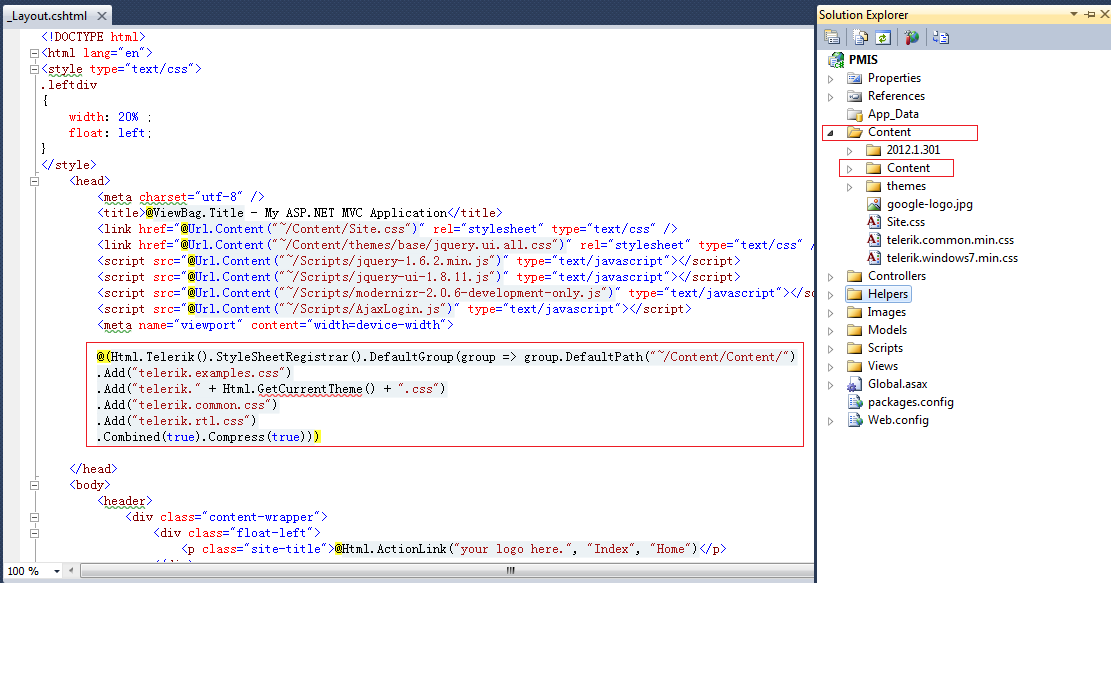Click the Show All Files icon
1111x683 pixels.
coord(860,37)
